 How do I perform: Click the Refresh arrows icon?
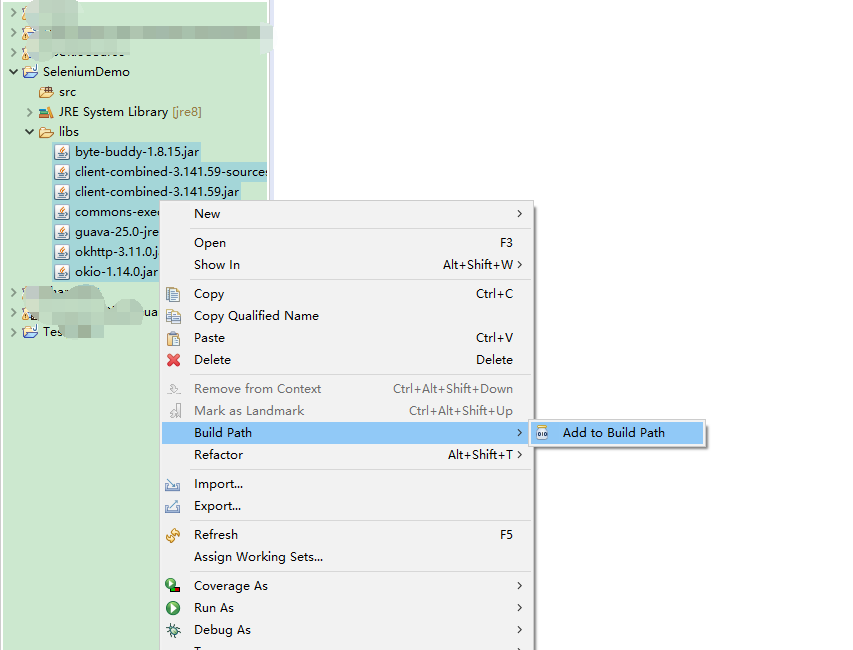pyautogui.click(x=173, y=535)
